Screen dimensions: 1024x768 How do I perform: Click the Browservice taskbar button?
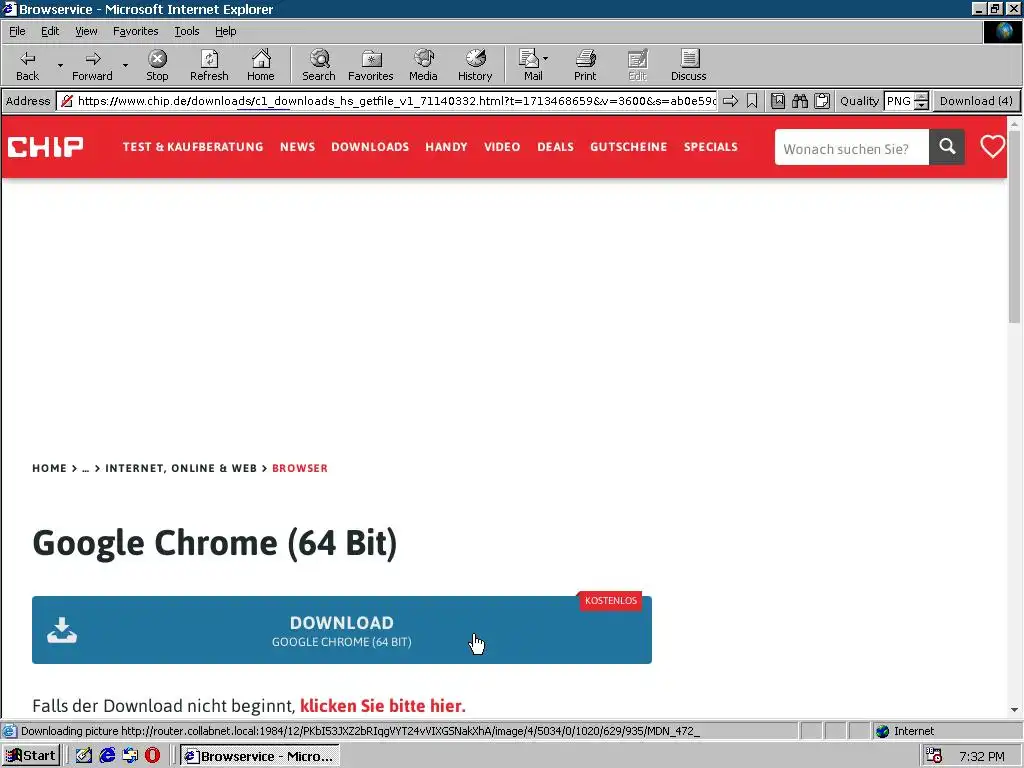[259, 756]
